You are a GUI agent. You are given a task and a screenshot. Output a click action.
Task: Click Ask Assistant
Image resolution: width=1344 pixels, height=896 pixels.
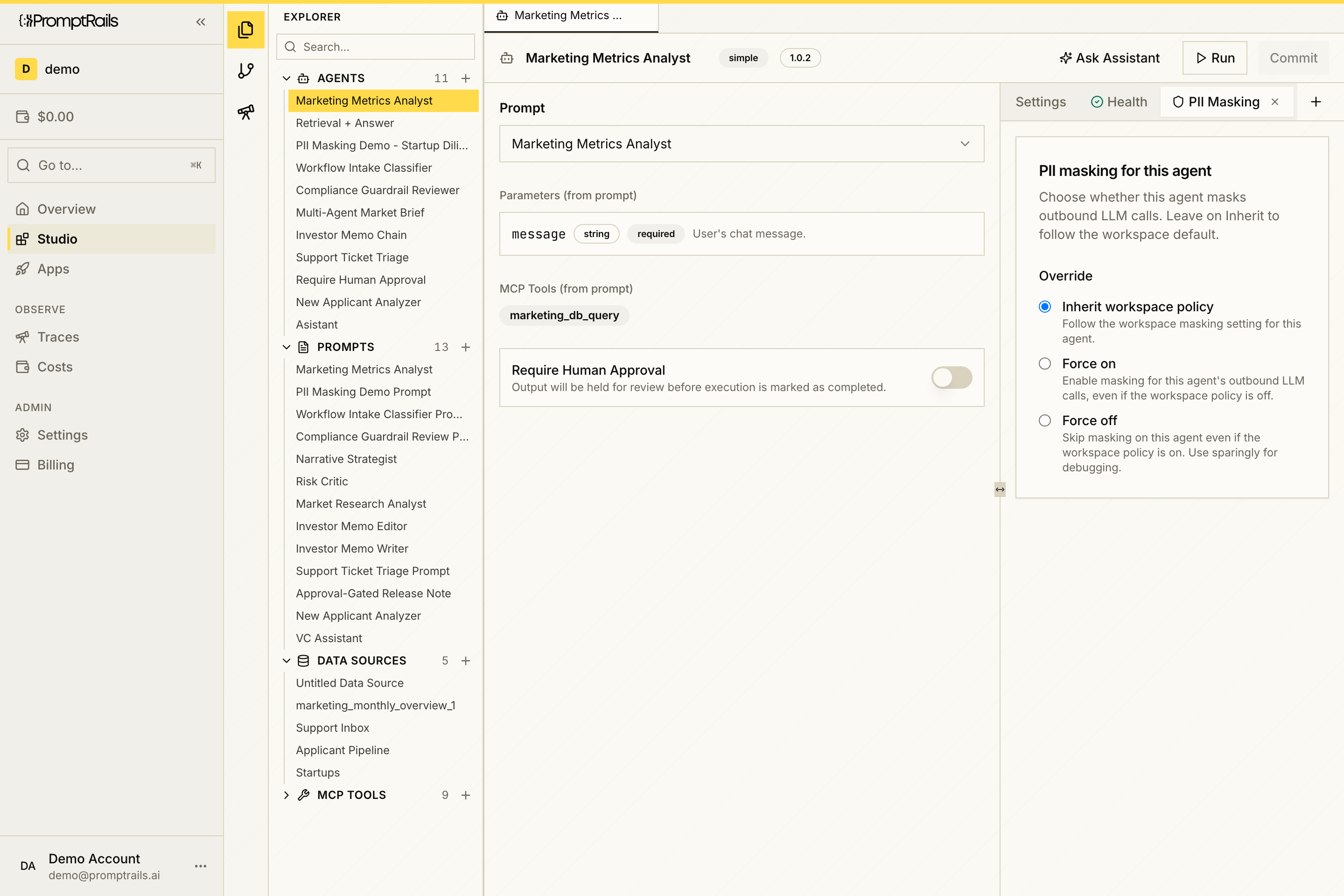tap(1110, 58)
